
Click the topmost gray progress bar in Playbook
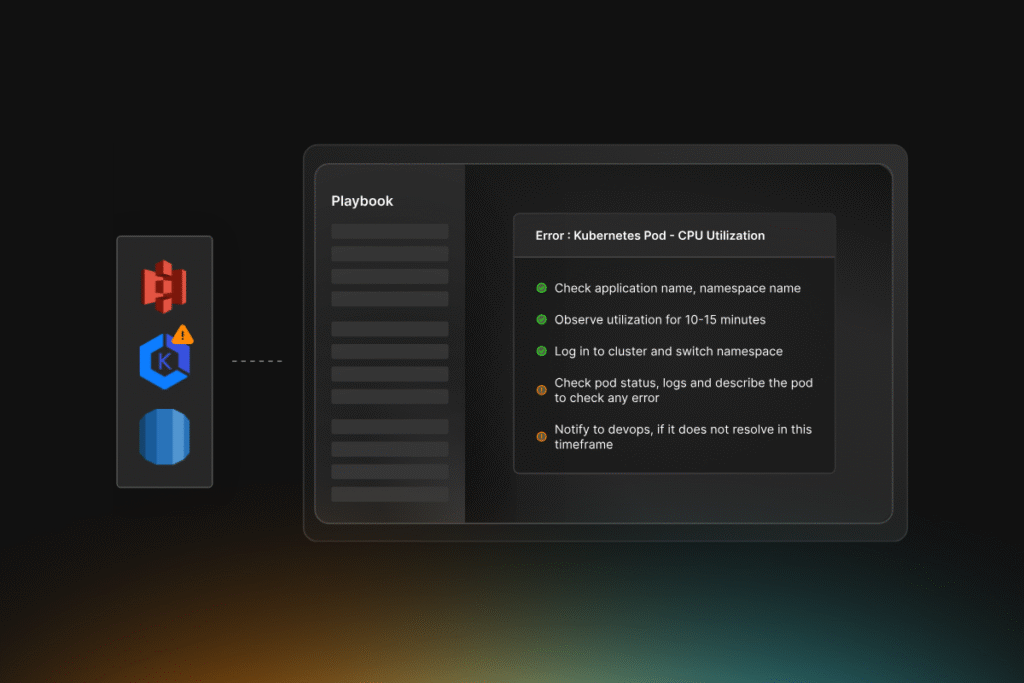point(389,230)
